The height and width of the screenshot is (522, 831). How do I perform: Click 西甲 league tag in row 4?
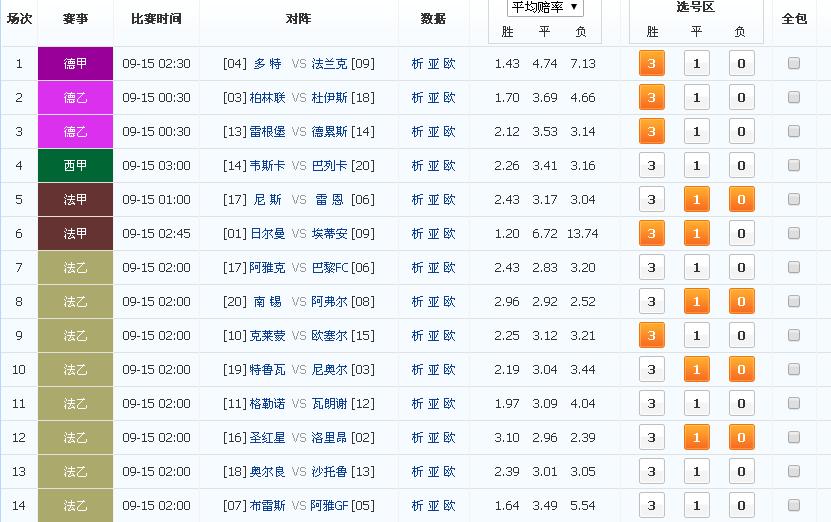pos(75,165)
